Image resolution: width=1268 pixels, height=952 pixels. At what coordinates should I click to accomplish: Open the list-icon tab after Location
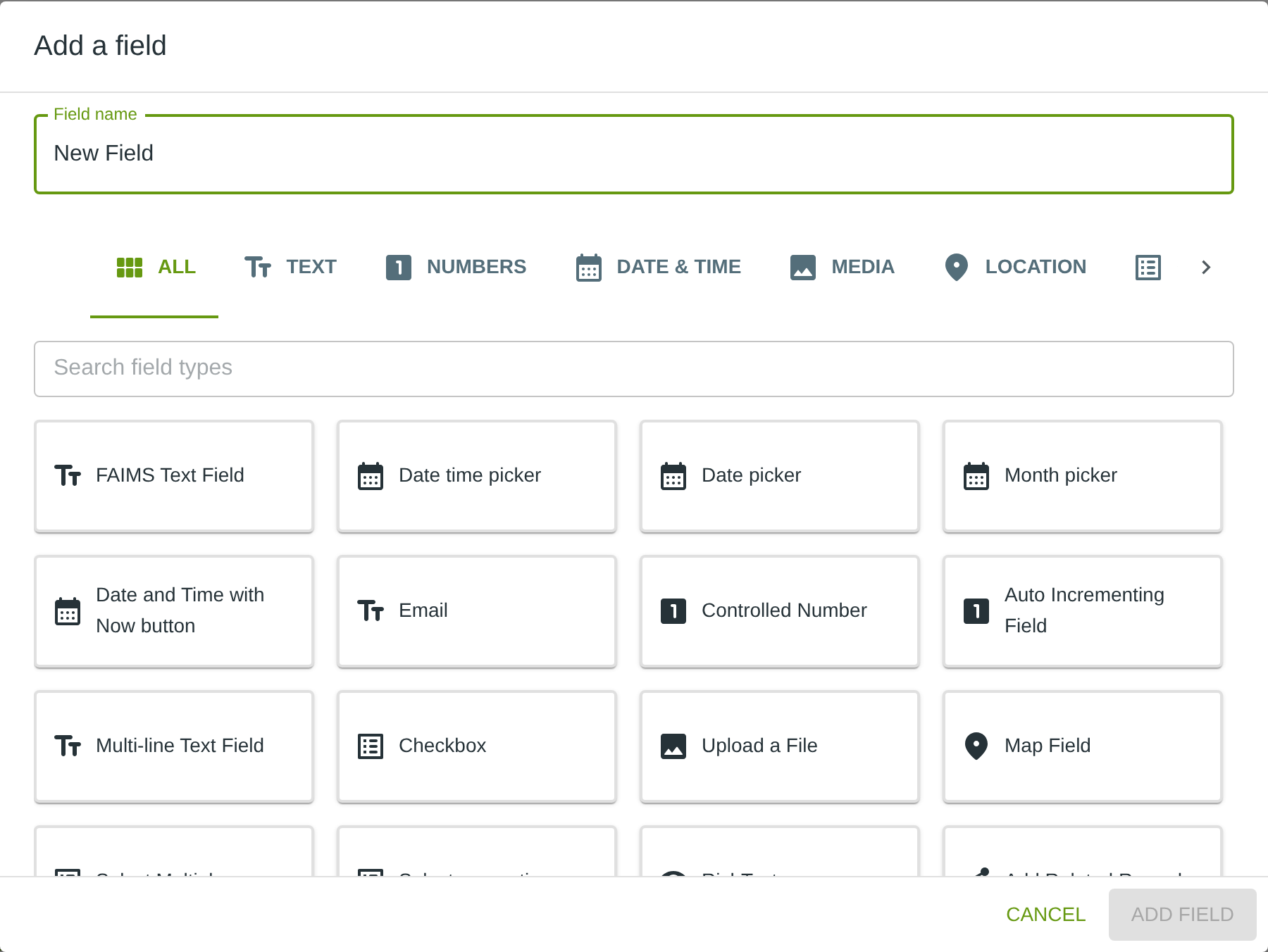(1148, 268)
